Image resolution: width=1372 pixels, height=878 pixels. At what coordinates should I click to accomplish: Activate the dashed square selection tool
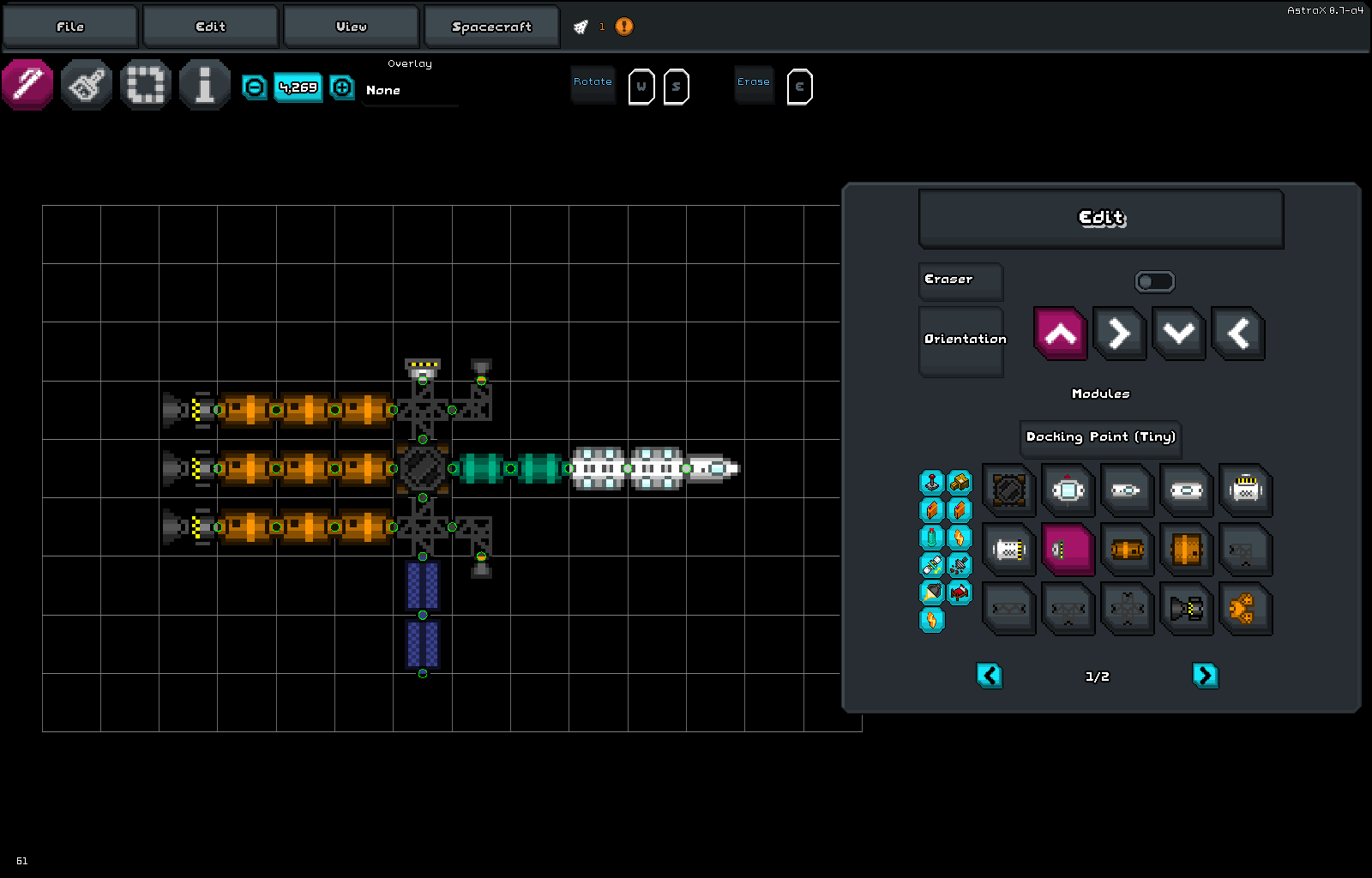coord(146,85)
